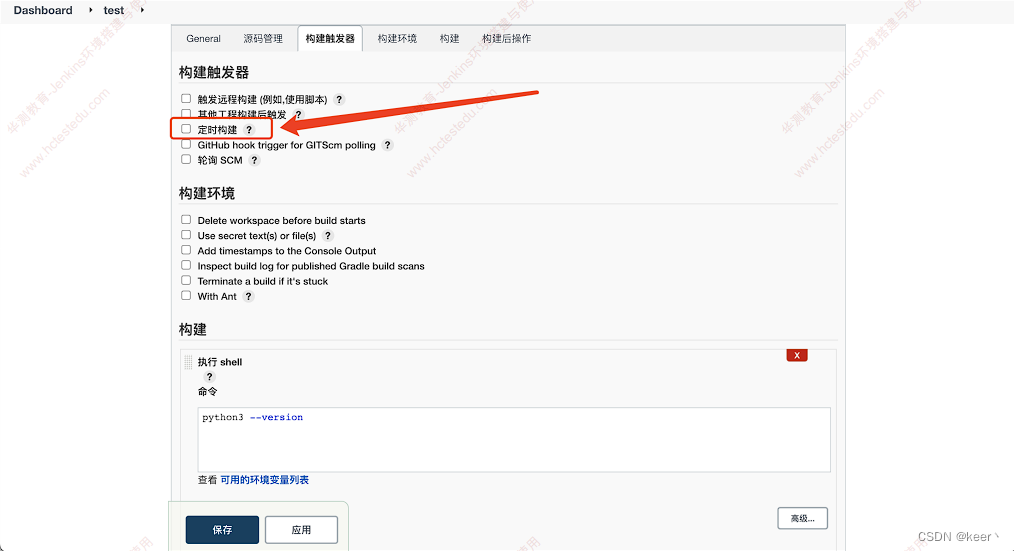
Task: Check the 轮询 SCM checkbox
Action: pos(186,159)
